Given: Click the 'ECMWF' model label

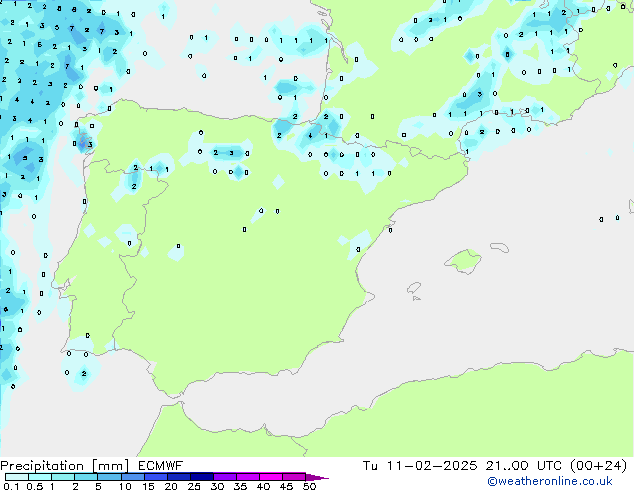Looking at the screenshot, I should point(160,466).
